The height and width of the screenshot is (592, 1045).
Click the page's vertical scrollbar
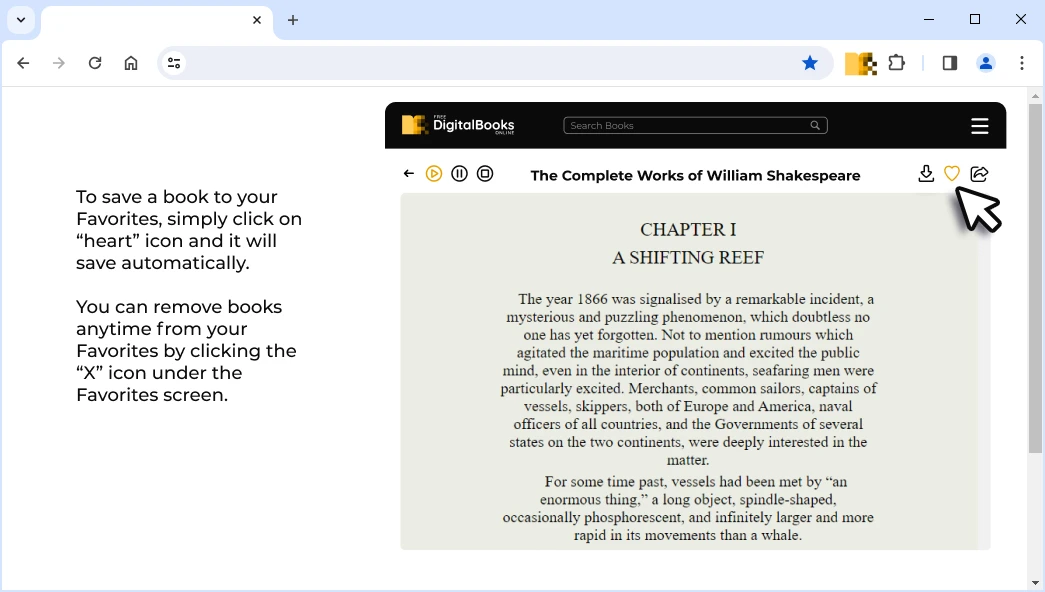[x=1035, y=278]
